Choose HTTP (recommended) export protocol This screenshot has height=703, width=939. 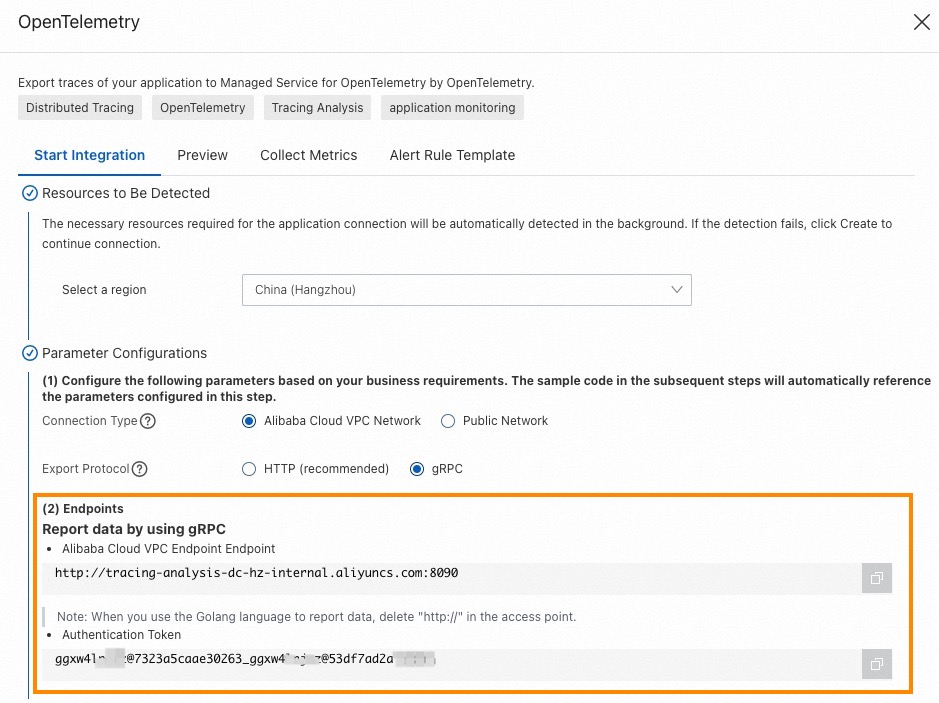249,469
